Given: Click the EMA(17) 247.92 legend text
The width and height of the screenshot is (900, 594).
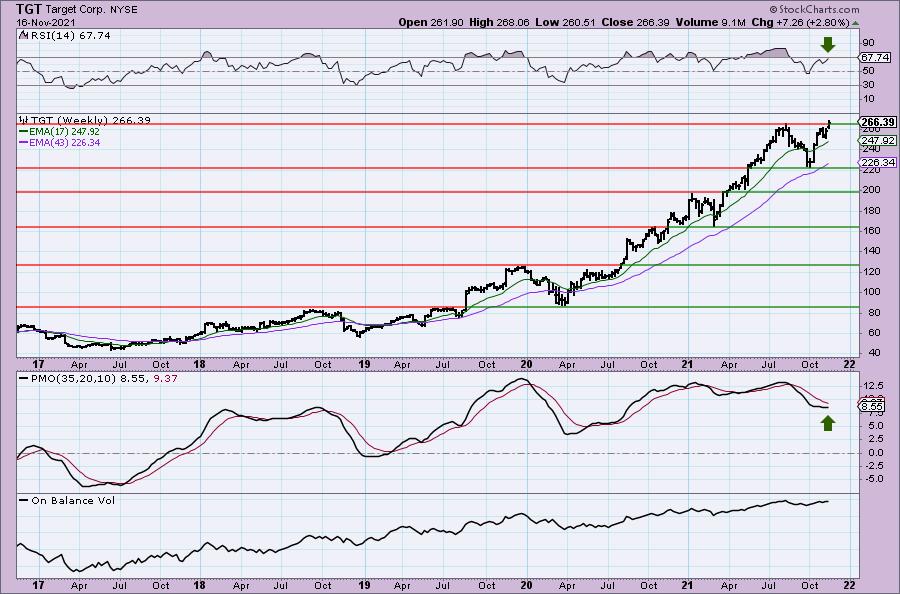Looking at the screenshot, I should tap(64, 131).
